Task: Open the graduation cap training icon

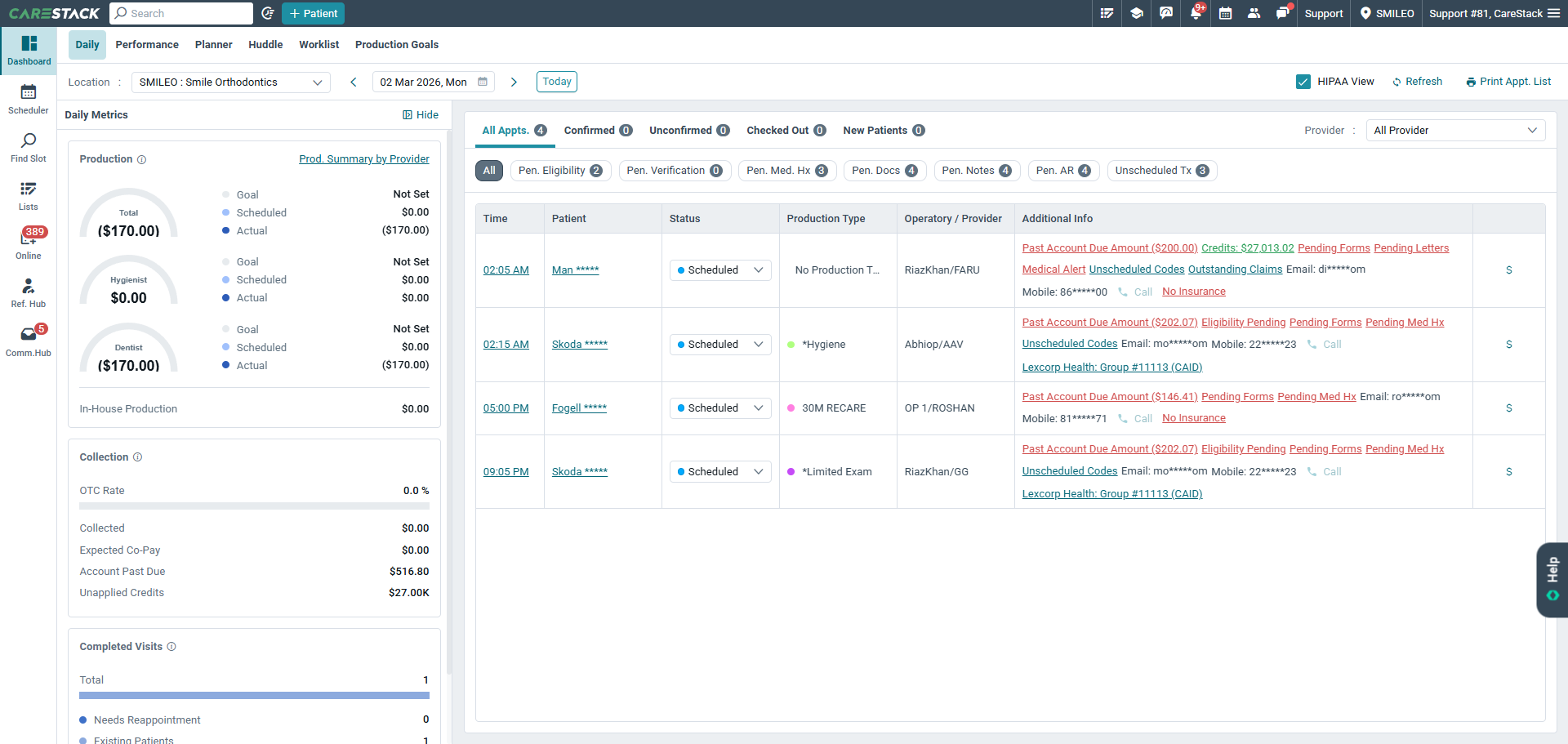Action: point(1137,13)
